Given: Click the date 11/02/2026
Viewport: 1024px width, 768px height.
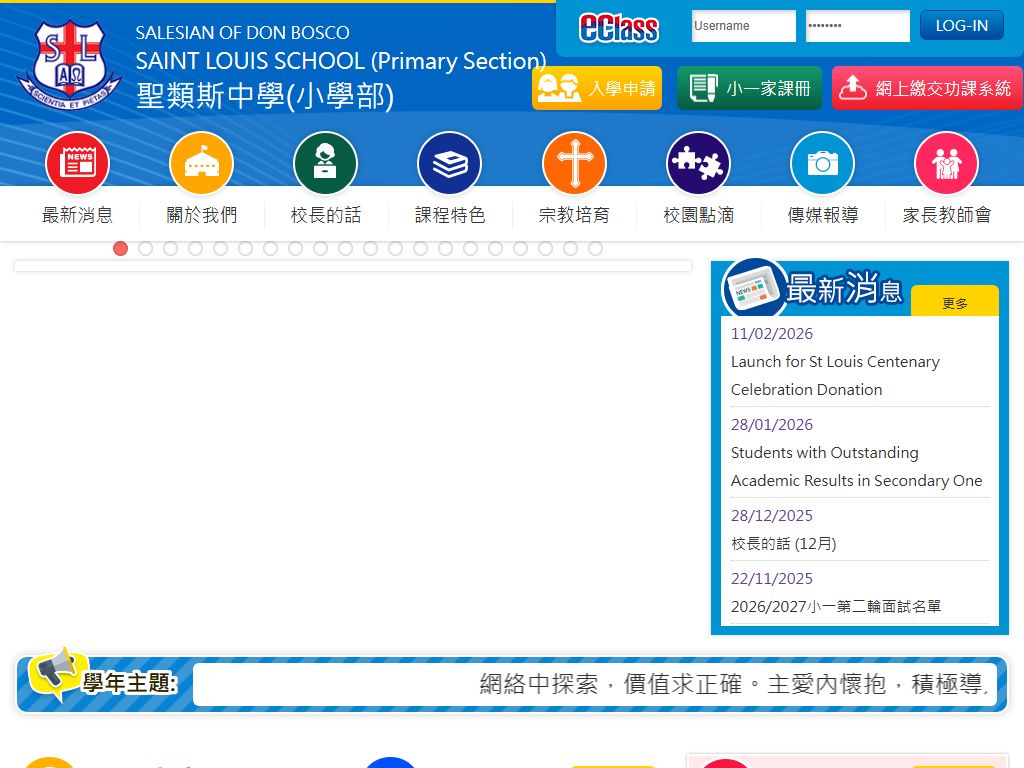Looking at the screenshot, I should (772, 334).
